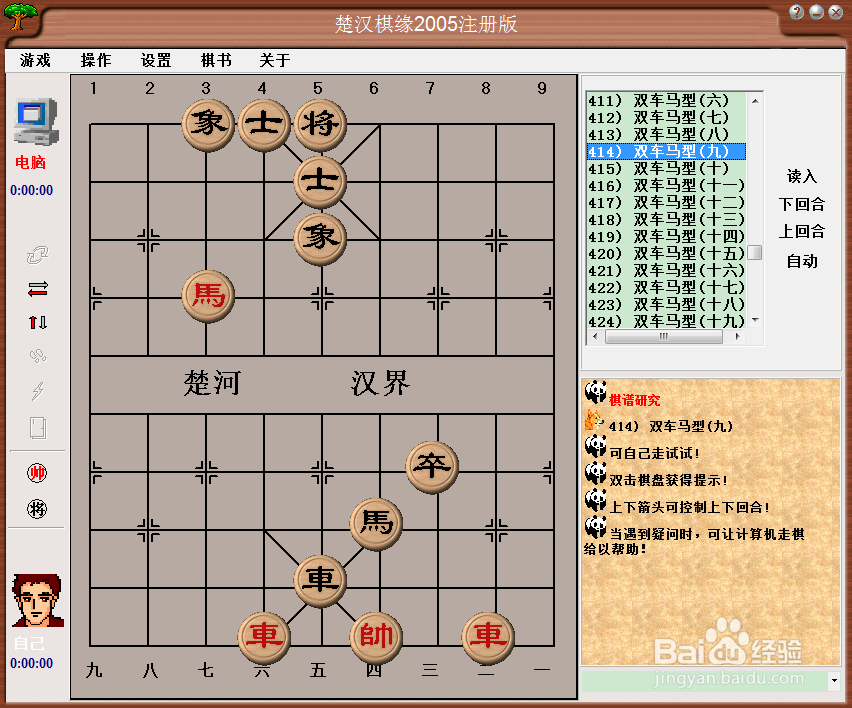Select list entry 424) 双车马型(十九)

[x=666, y=321]
